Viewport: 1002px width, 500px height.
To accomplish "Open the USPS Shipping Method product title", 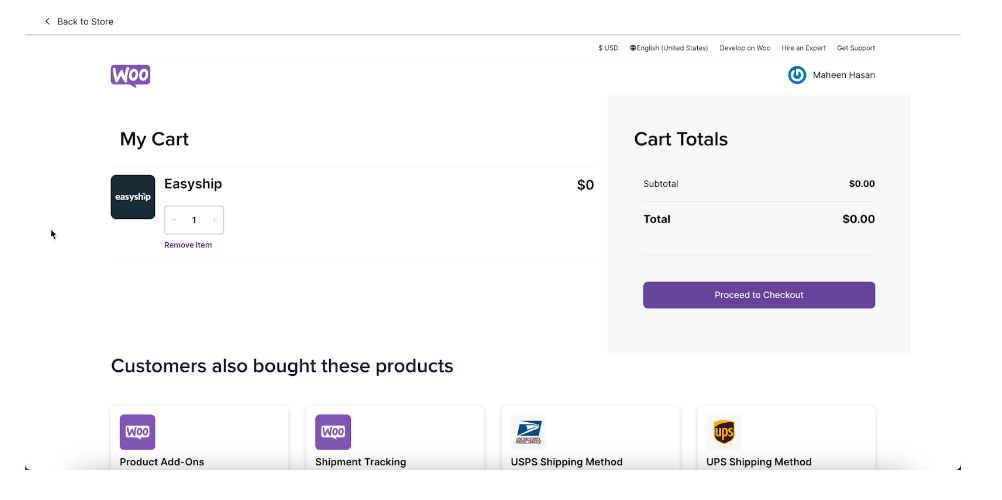I will click(567, 462).
